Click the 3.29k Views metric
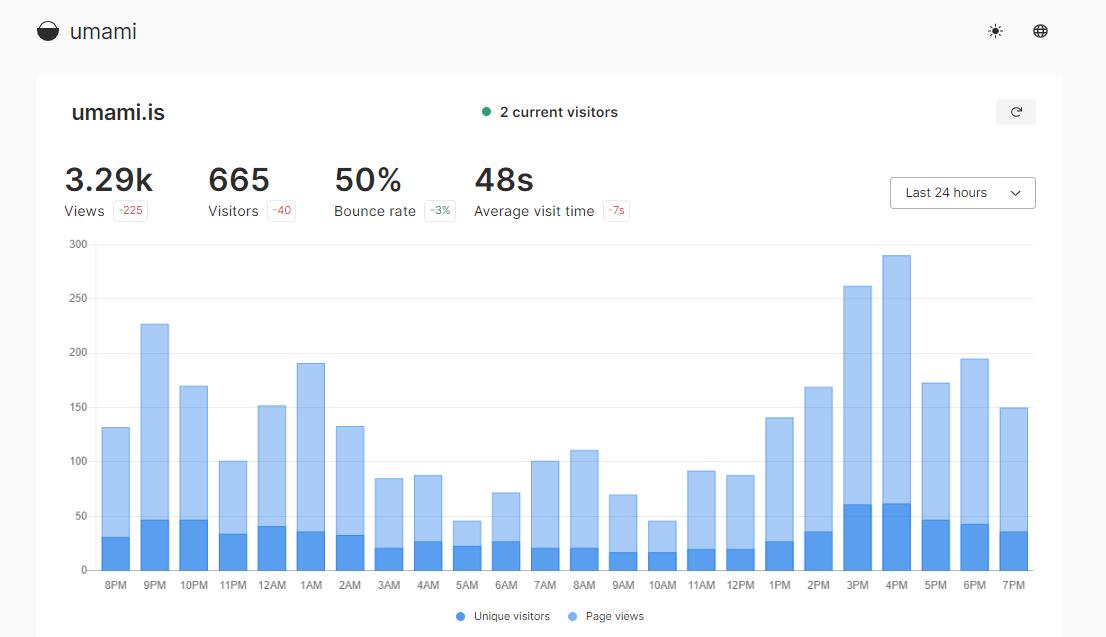 click(108, 181)
